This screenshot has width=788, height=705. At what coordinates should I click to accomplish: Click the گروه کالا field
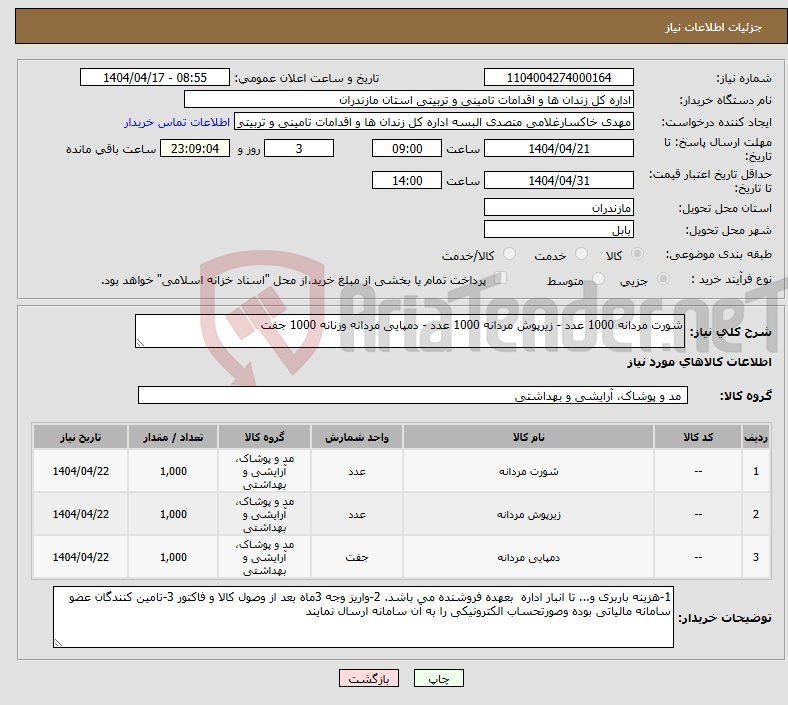pyautogui.click(x=413, y=395)
